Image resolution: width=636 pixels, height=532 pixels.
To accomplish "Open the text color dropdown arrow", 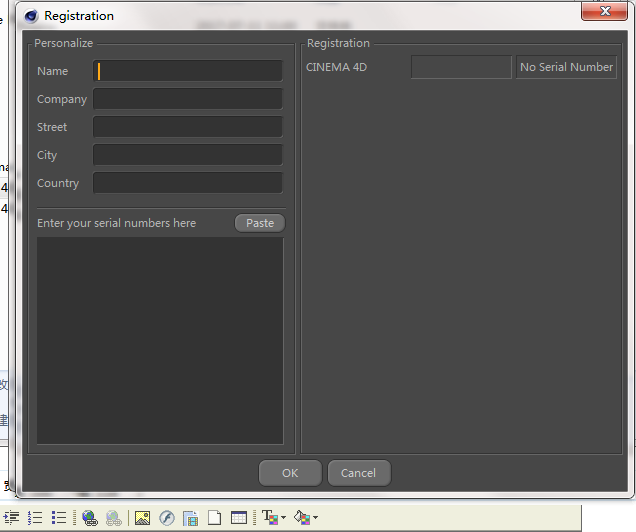I will 283,517.
